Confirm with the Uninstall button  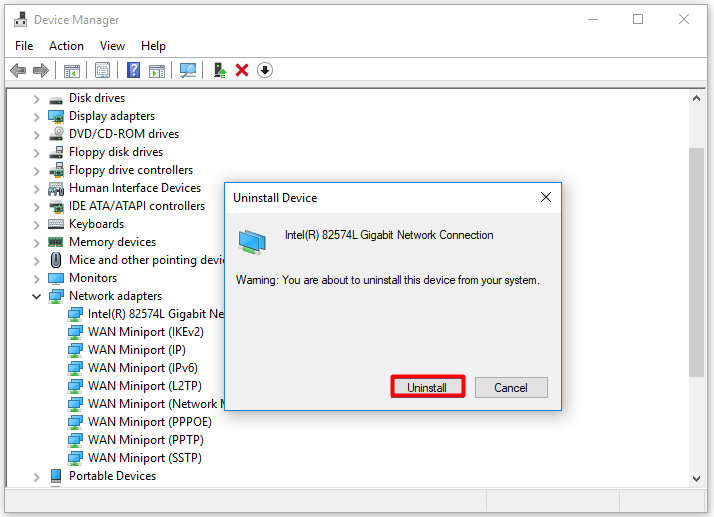coord(428,387)
